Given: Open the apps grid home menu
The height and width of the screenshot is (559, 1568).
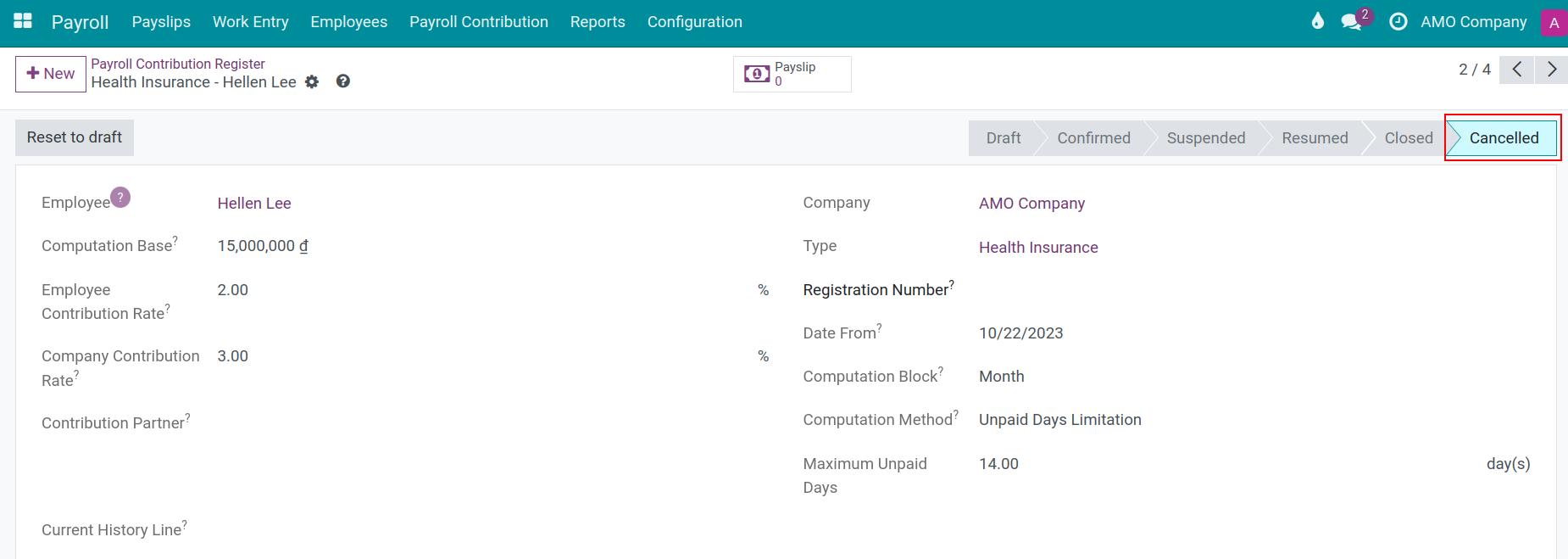Looking at the screenshot, I should [23, 21].
